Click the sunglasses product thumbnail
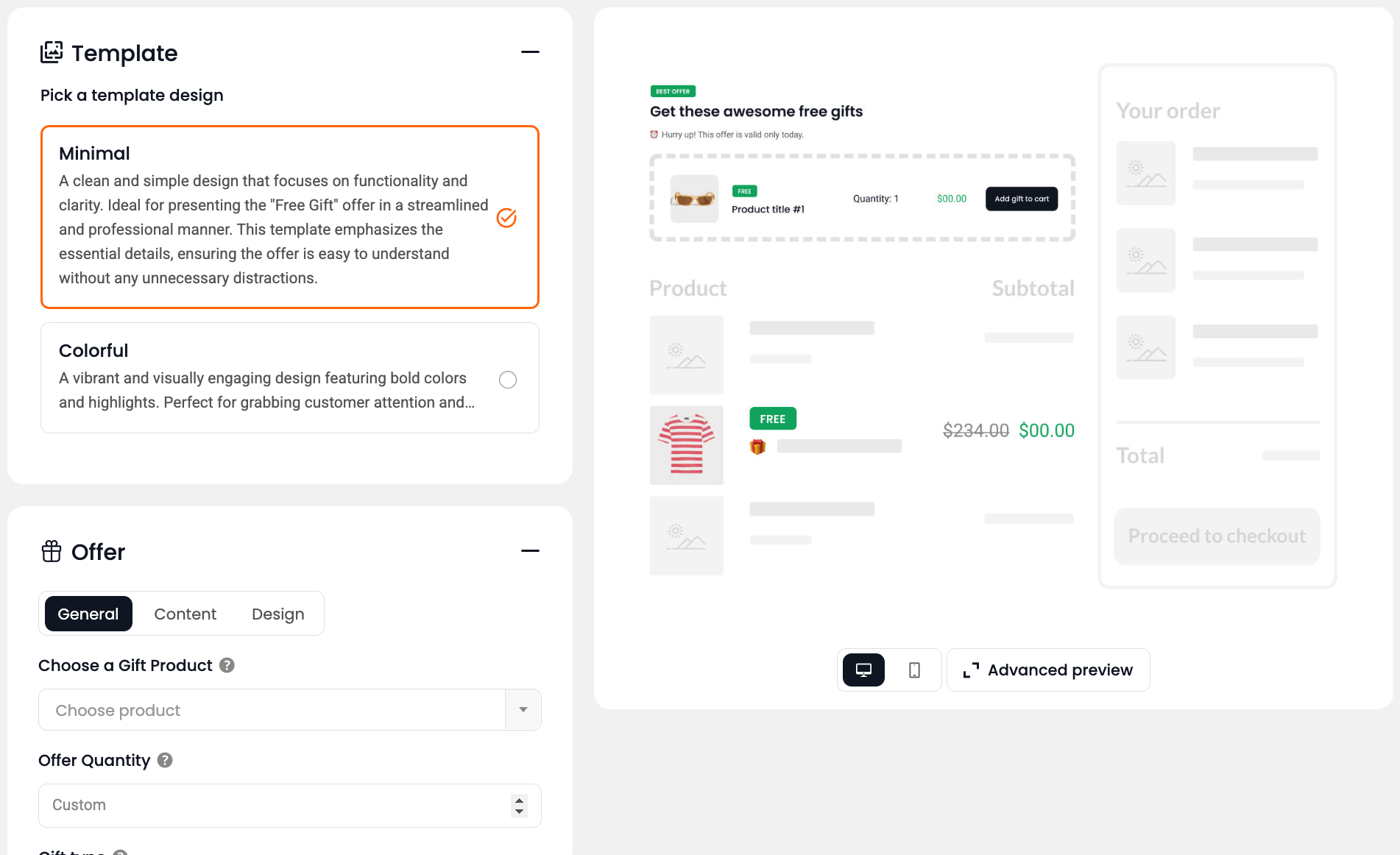Screen dimensions: 1400x855 tap(694, 199)
